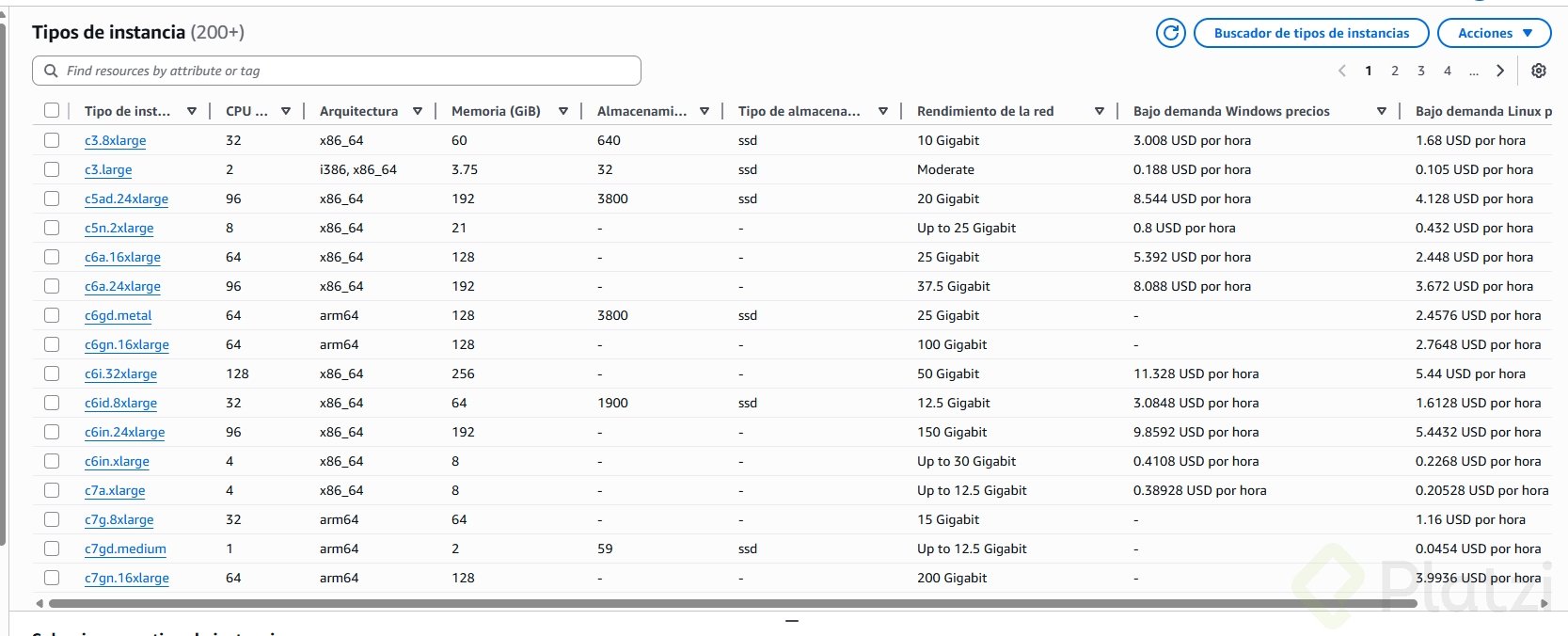The image size is (1568, 636).
Task: Sort by Memoria (GiB) column arrow
Action: click(563, 111)
